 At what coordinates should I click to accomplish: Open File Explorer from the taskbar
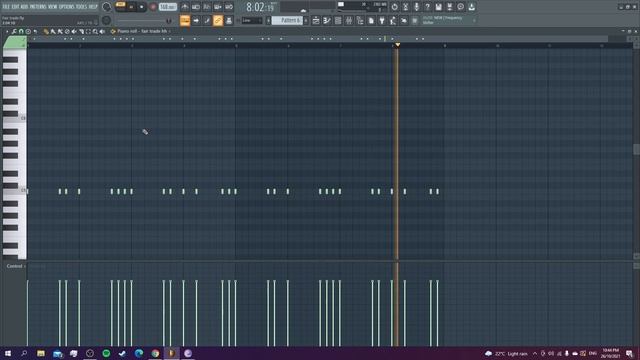point(41,353)
